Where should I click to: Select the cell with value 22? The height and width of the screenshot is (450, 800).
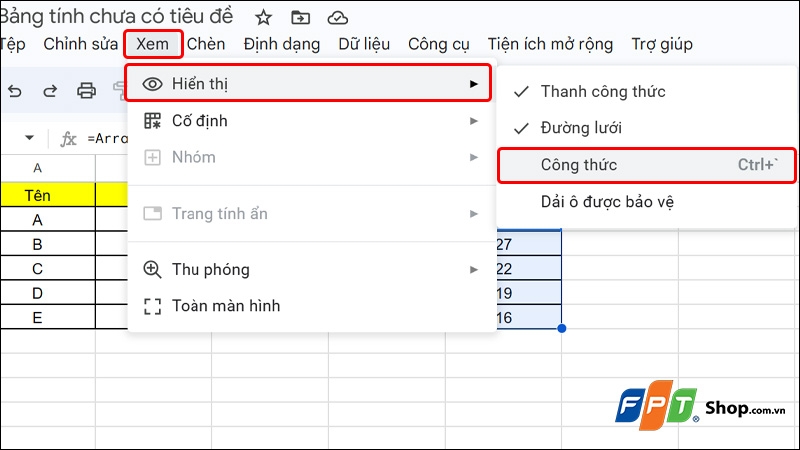click(529, 268)
